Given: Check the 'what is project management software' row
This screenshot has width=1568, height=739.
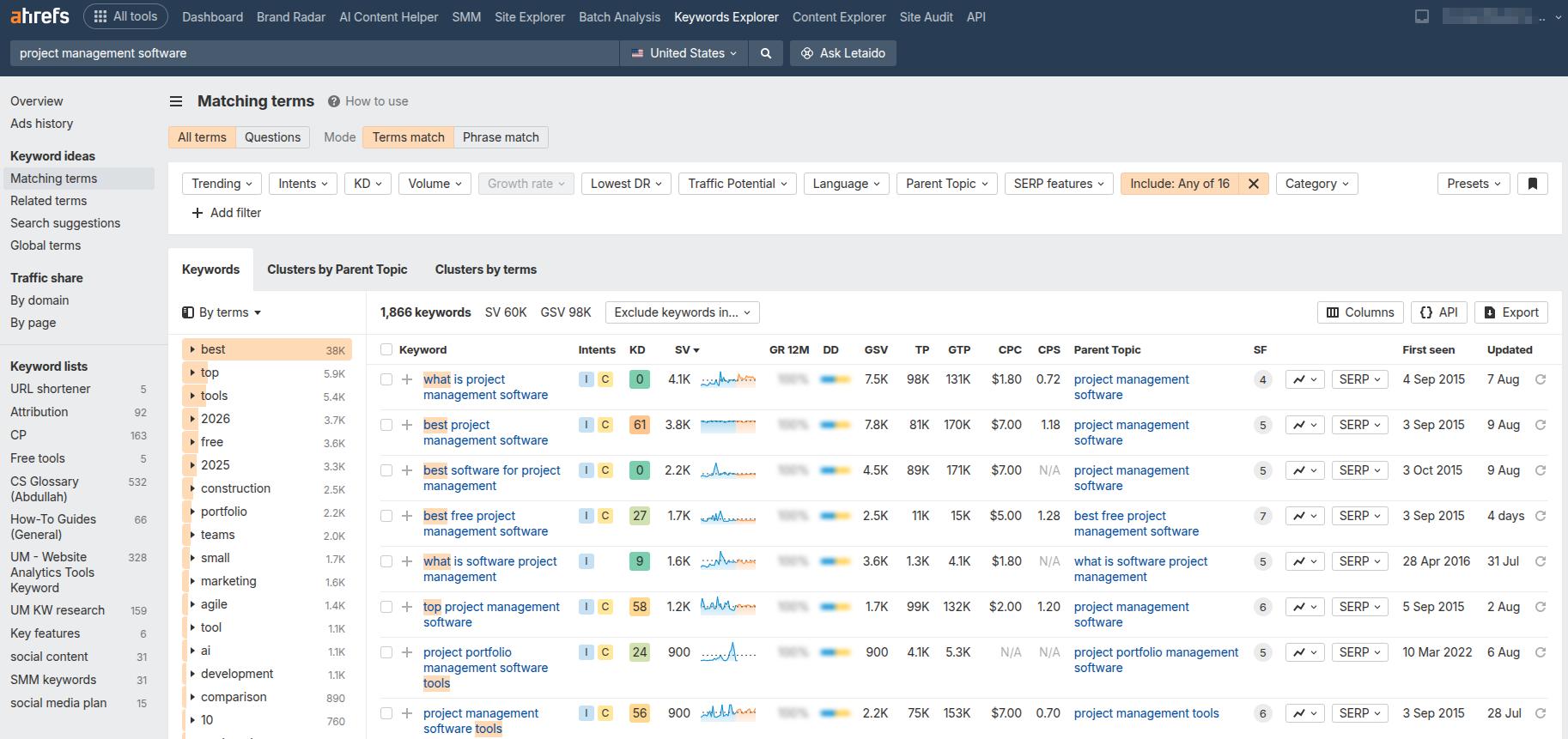Looking at the screenshot, I should pos(386,379).
